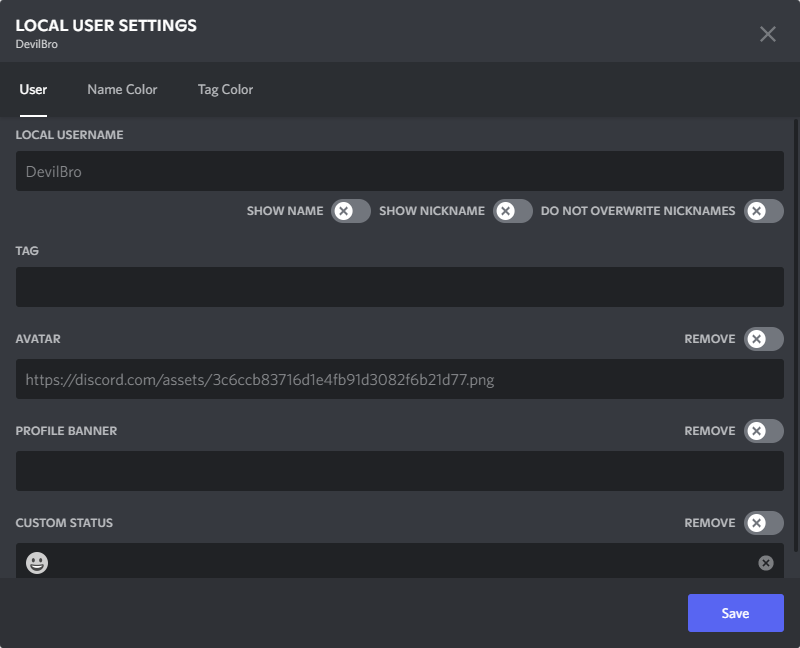Click the Local User Settings title

pyautogui.click(x=105, y=25)
